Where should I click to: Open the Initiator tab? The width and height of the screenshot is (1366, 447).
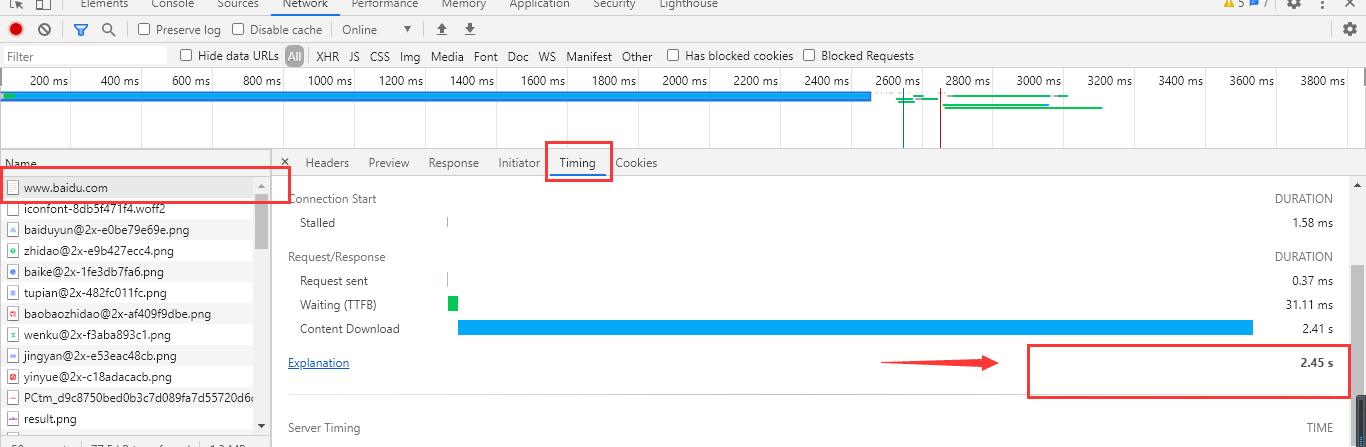519,163
